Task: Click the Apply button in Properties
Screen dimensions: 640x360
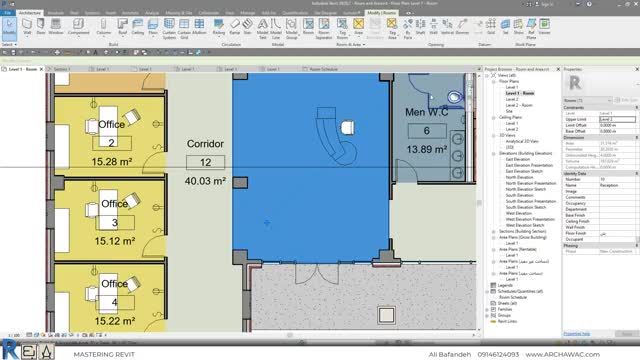Action: 627,334
